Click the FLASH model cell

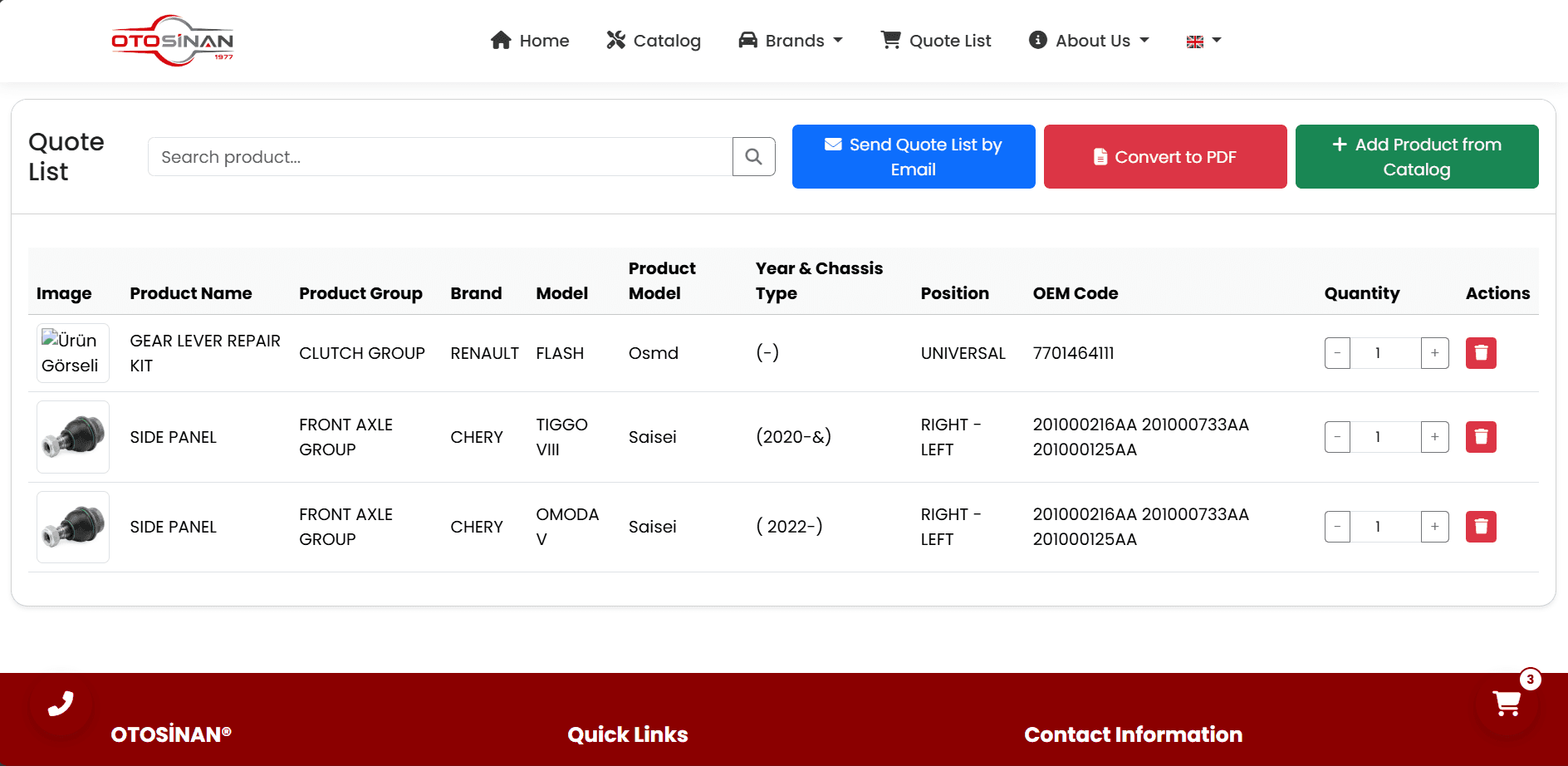[x=560, y=353]
